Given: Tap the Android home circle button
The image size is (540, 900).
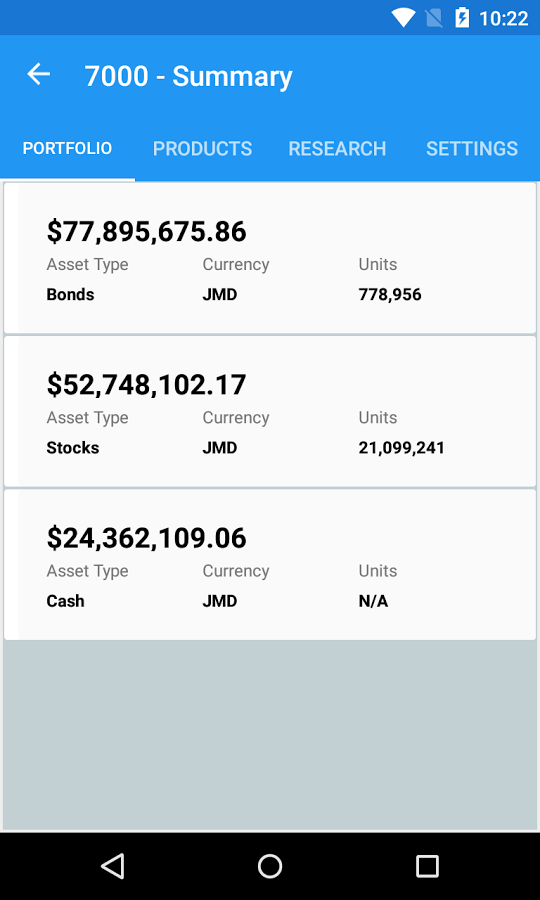Looking at the screenshot, I should pos(270,866).
